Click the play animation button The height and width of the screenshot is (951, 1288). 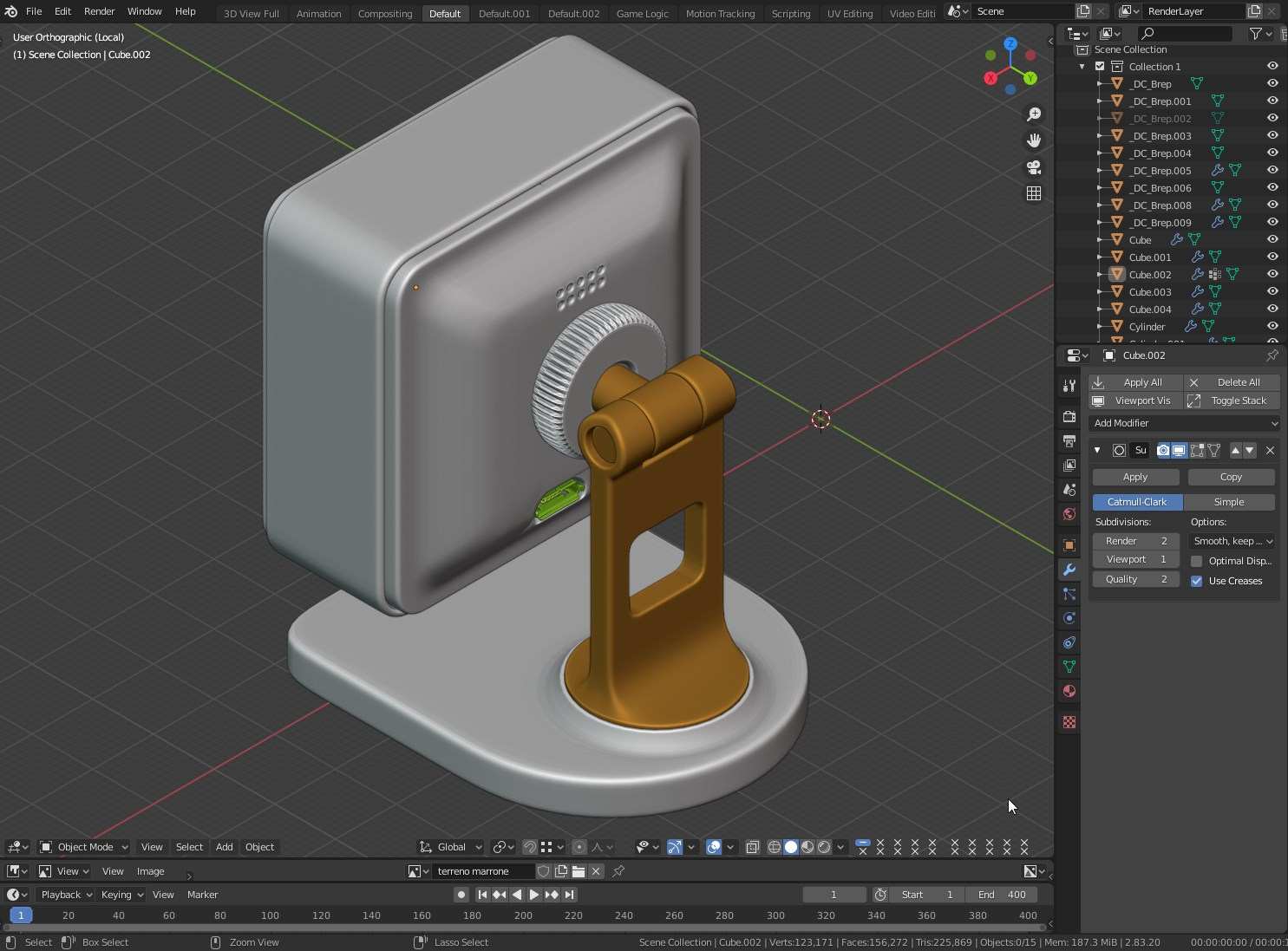(x=533, y=895)
